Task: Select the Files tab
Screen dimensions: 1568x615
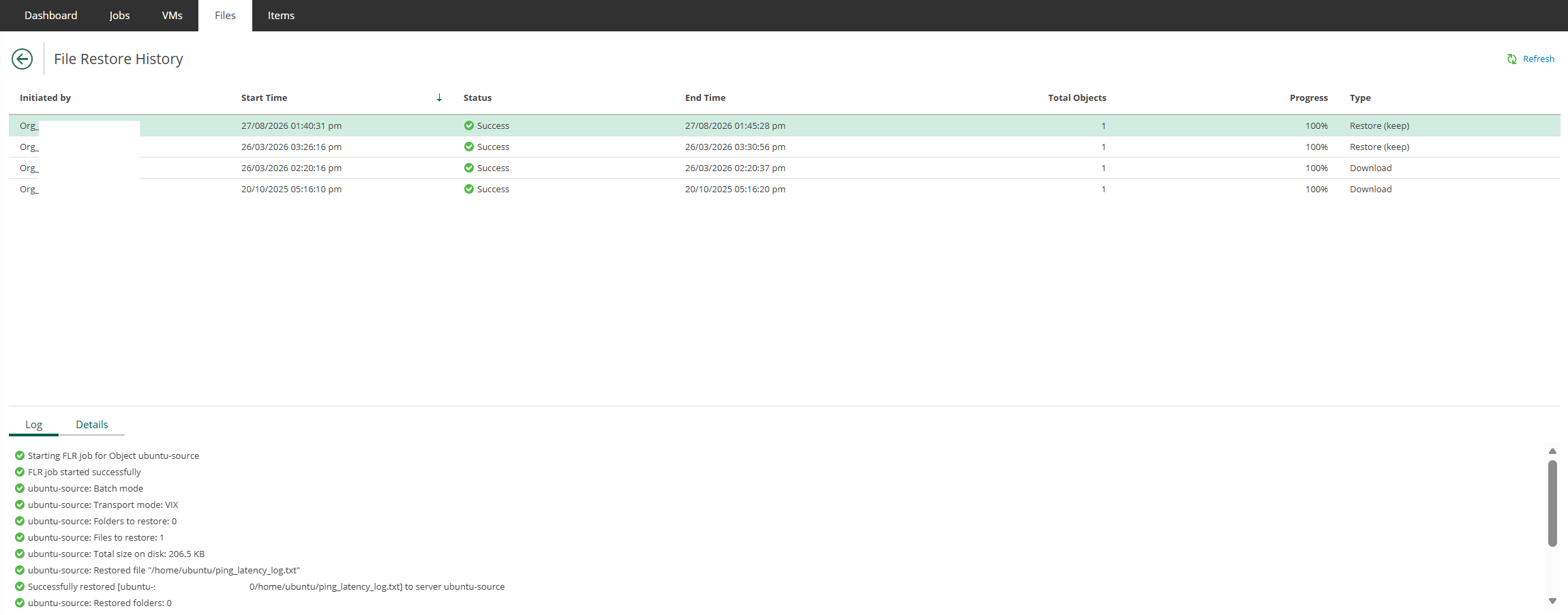Action: (x=225, y=16)
